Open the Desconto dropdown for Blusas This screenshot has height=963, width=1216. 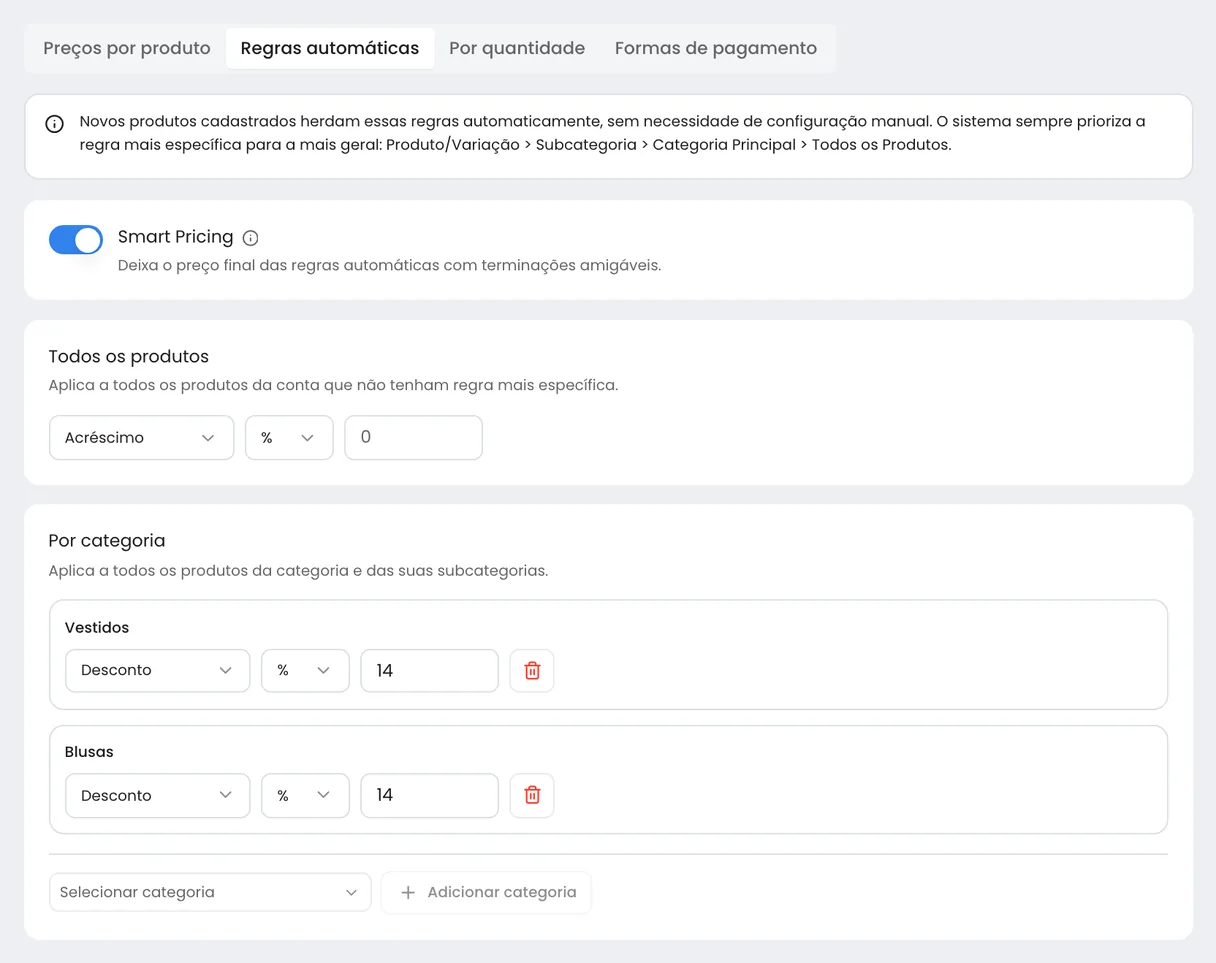coord(157,795)
